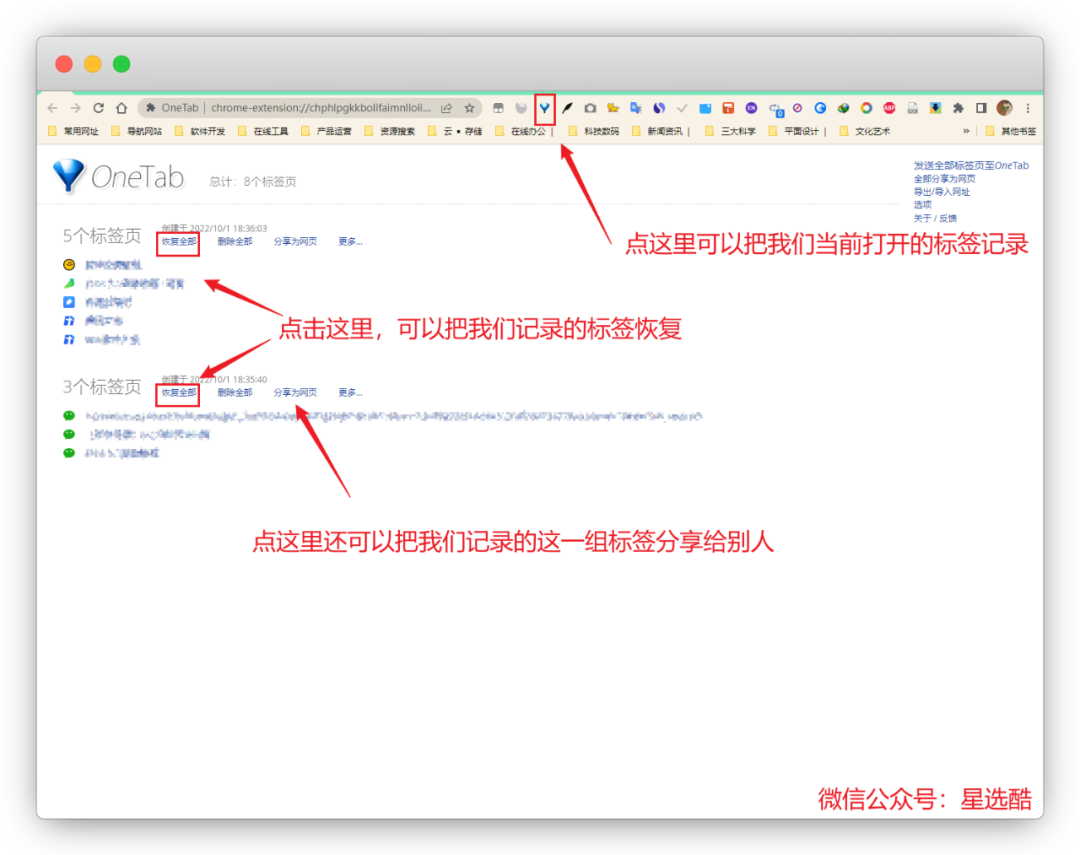Click the red ABP Adblock Plus icon
This screenshot has height=855, width=1080.
[x=889, y=108]
